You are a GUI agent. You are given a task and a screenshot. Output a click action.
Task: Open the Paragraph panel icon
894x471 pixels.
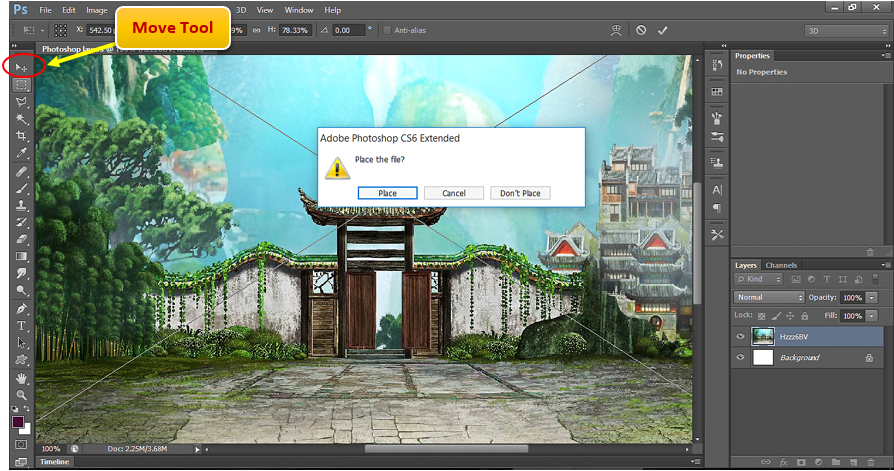(717, 208)
